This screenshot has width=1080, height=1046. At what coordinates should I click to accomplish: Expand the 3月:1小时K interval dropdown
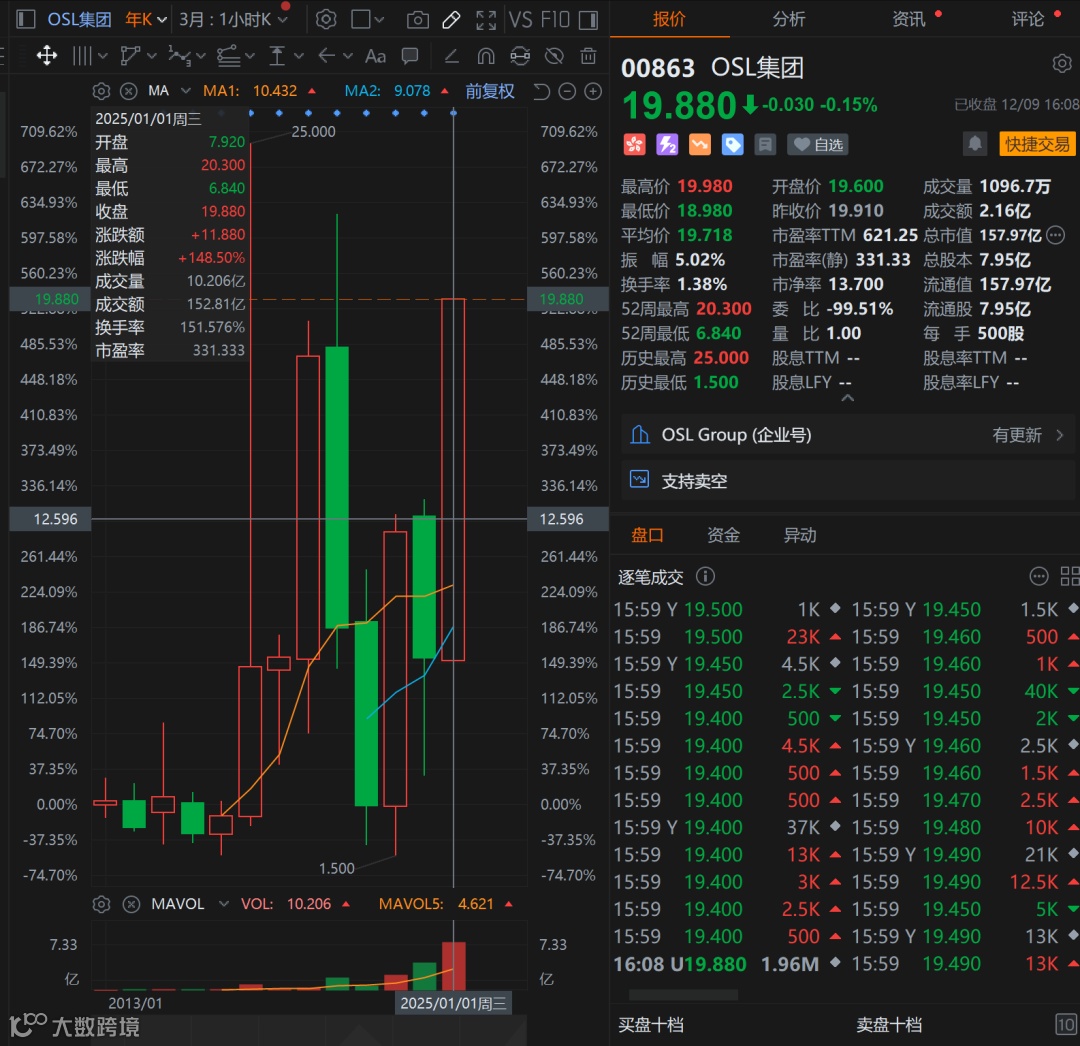[233, 19]
